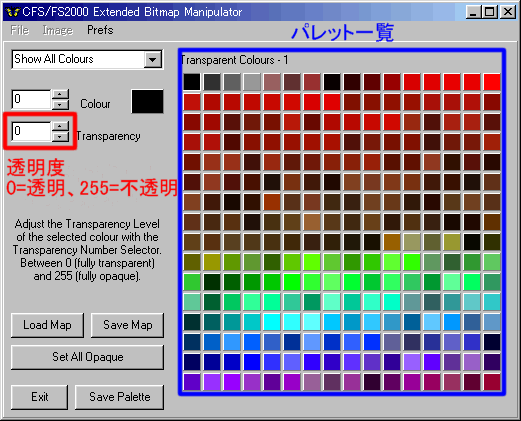Click the Load Map button
This screenshot has width=521, height=421.
click(47, 325)
